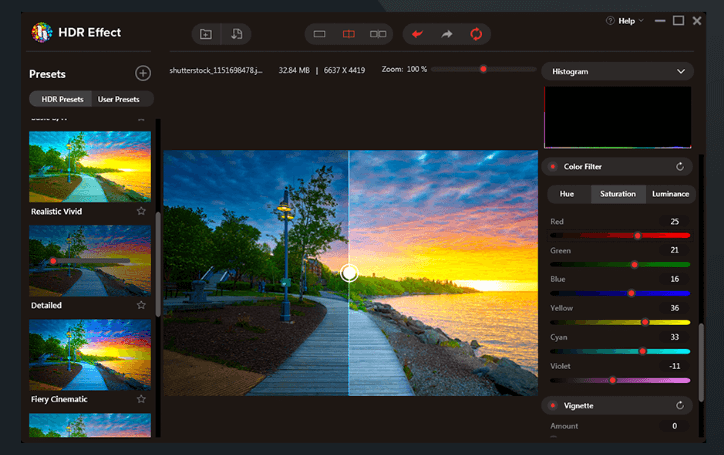
Task: Click the Yellow value field 36
Action: (x=675, y=308)
